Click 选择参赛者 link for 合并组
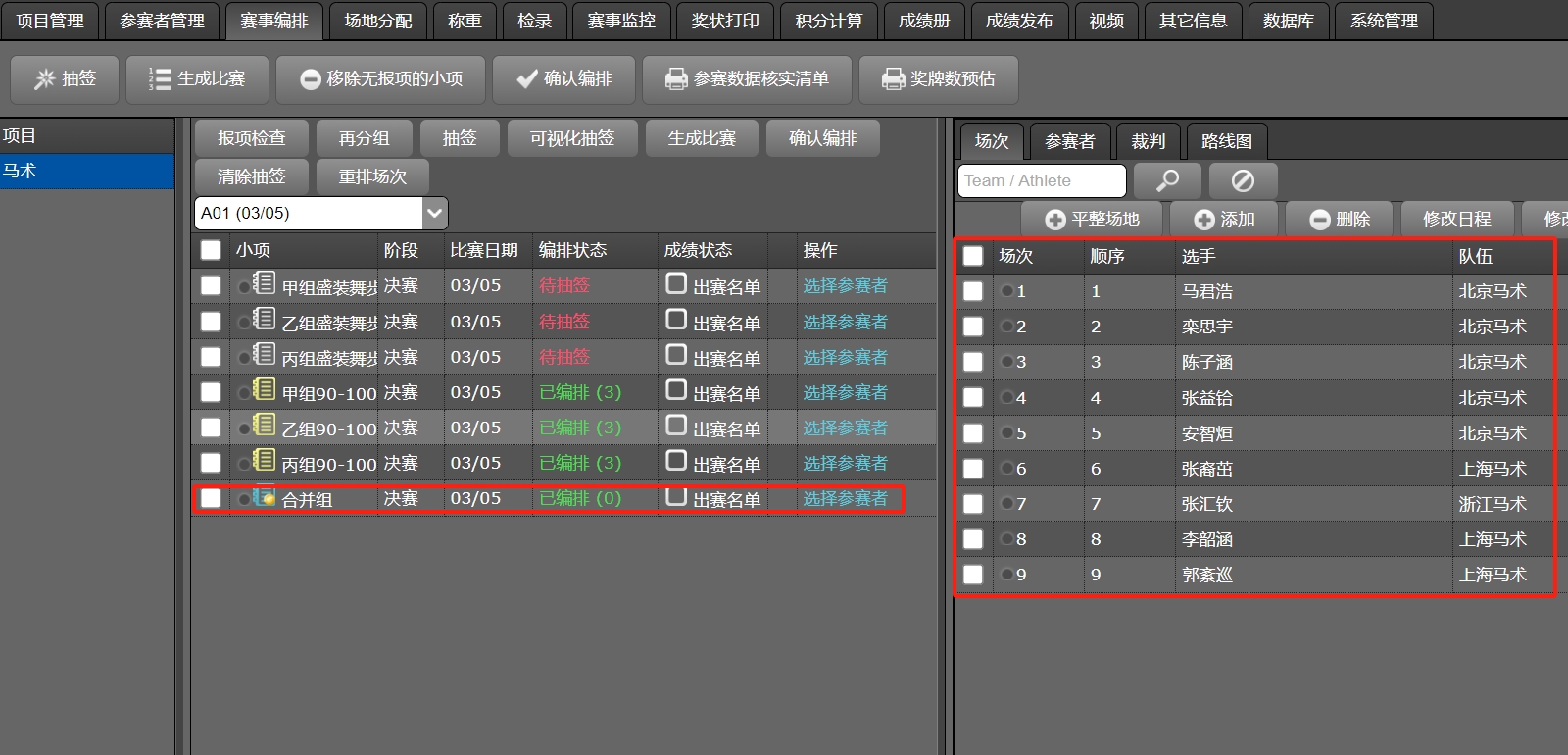The image size is (1568, 755). pos(845,499)
